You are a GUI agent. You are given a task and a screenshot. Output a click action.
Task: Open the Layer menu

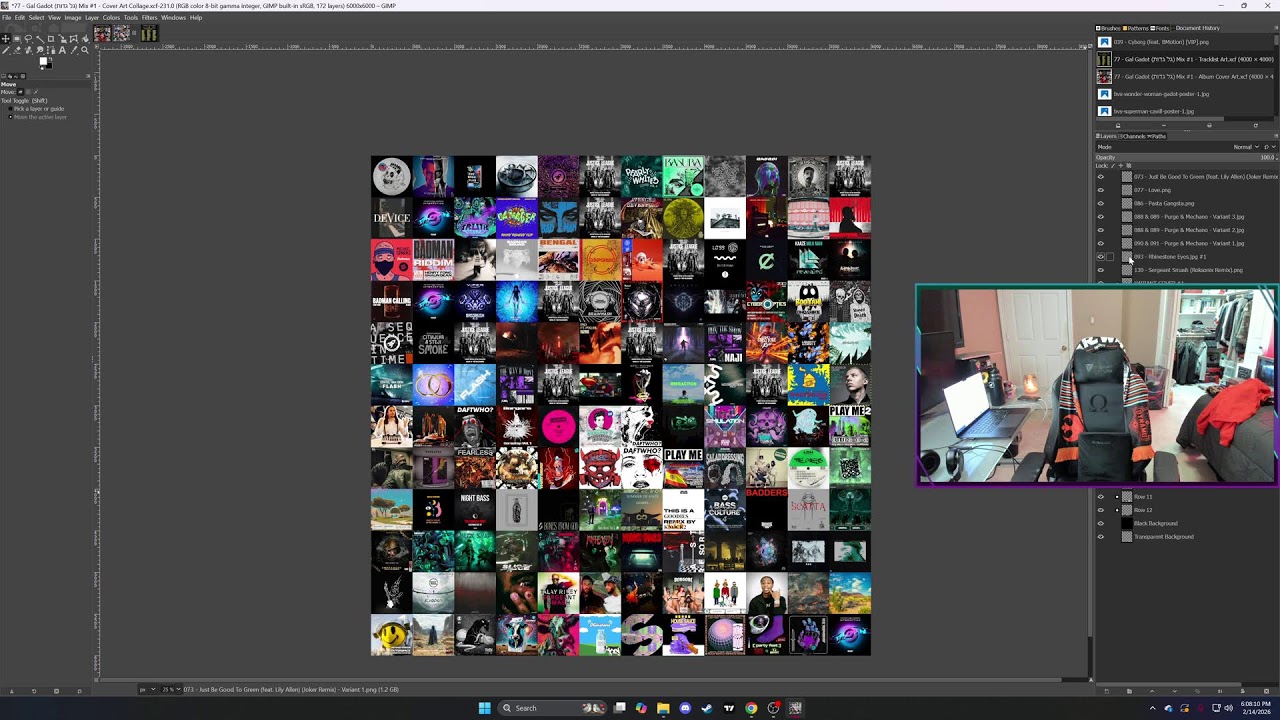click(92, 17)
